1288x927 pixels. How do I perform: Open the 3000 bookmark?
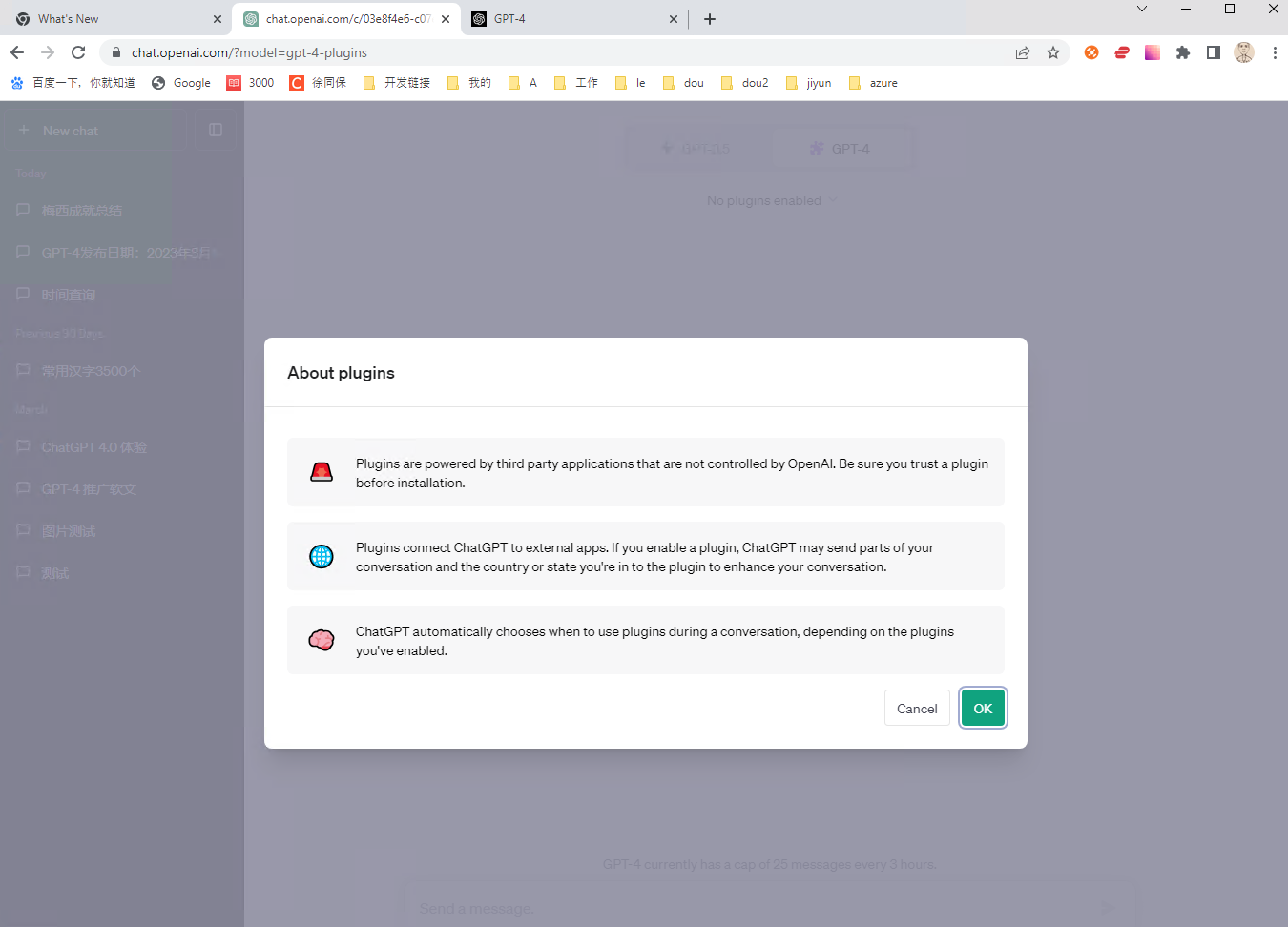(250, 83)
